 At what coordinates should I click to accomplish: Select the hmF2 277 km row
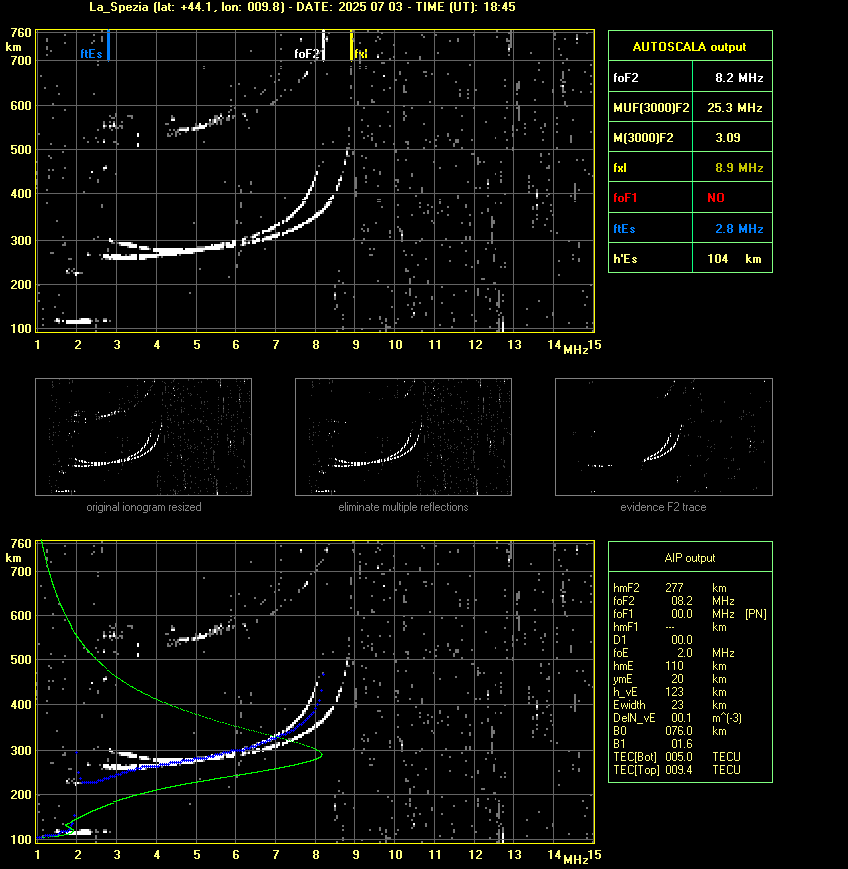pos(670,587)
